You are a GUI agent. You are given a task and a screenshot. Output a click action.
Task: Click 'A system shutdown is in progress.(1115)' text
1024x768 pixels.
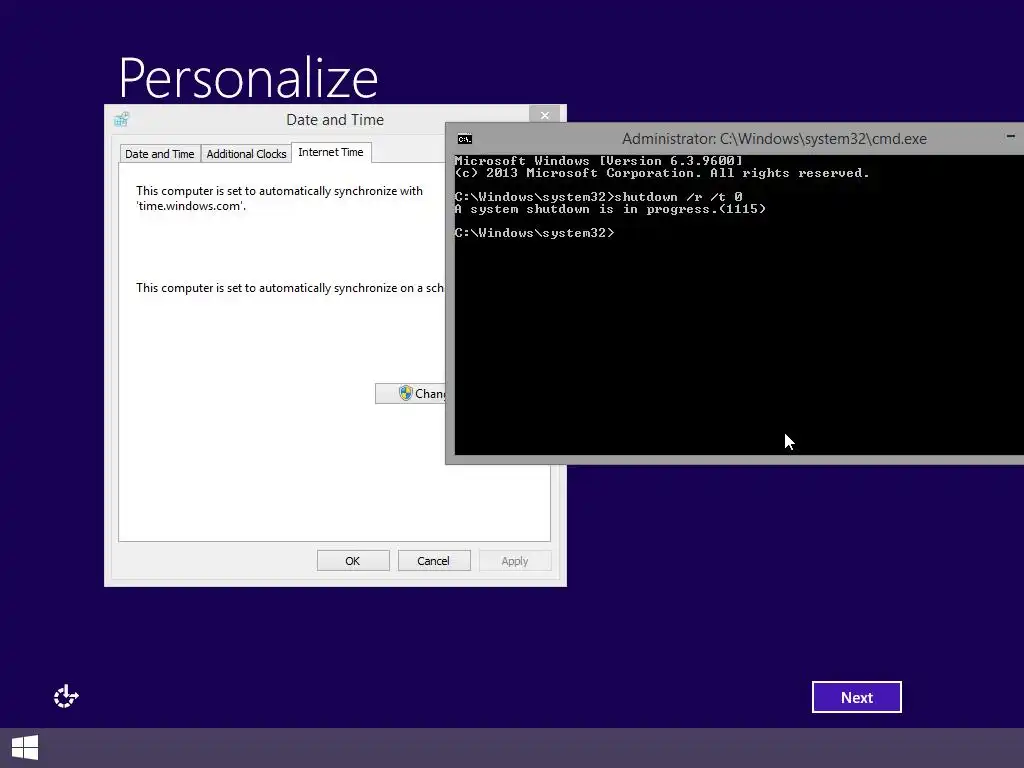click(x=610, y=209)
